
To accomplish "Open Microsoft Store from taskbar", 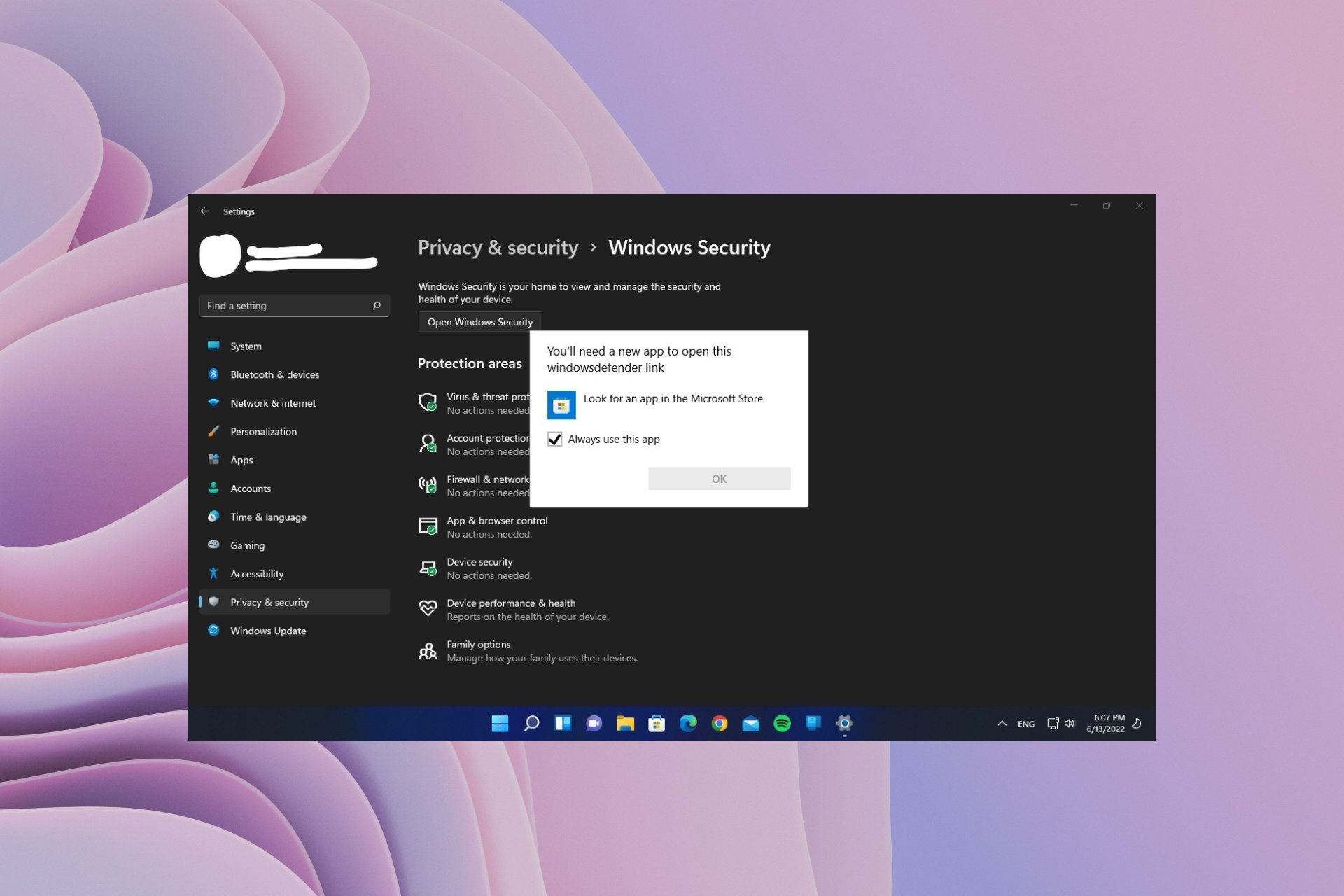I will pyautogui.click(x=657, y=724).
